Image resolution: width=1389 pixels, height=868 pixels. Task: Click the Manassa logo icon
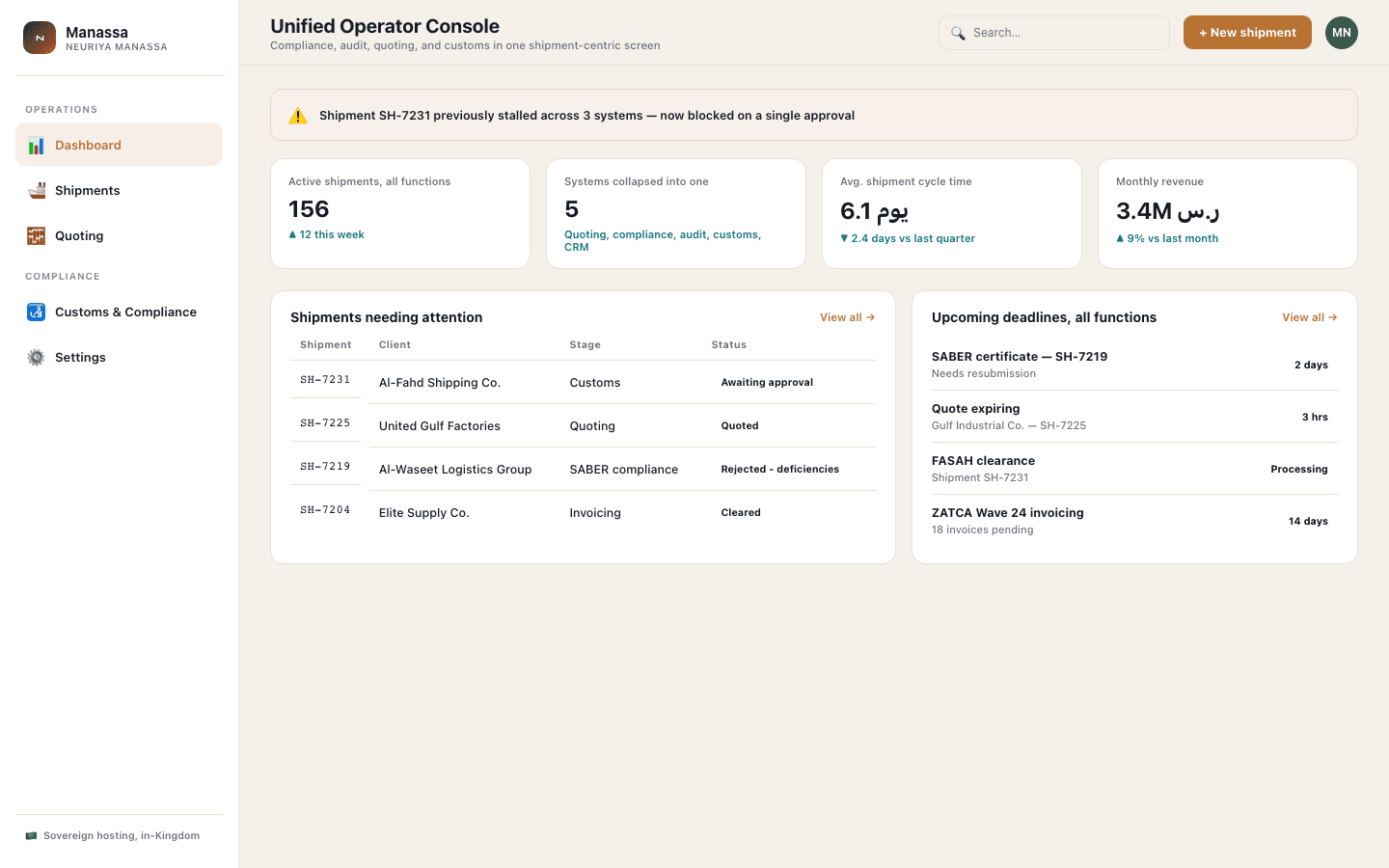pyautogui.click(x=40, y=38)
